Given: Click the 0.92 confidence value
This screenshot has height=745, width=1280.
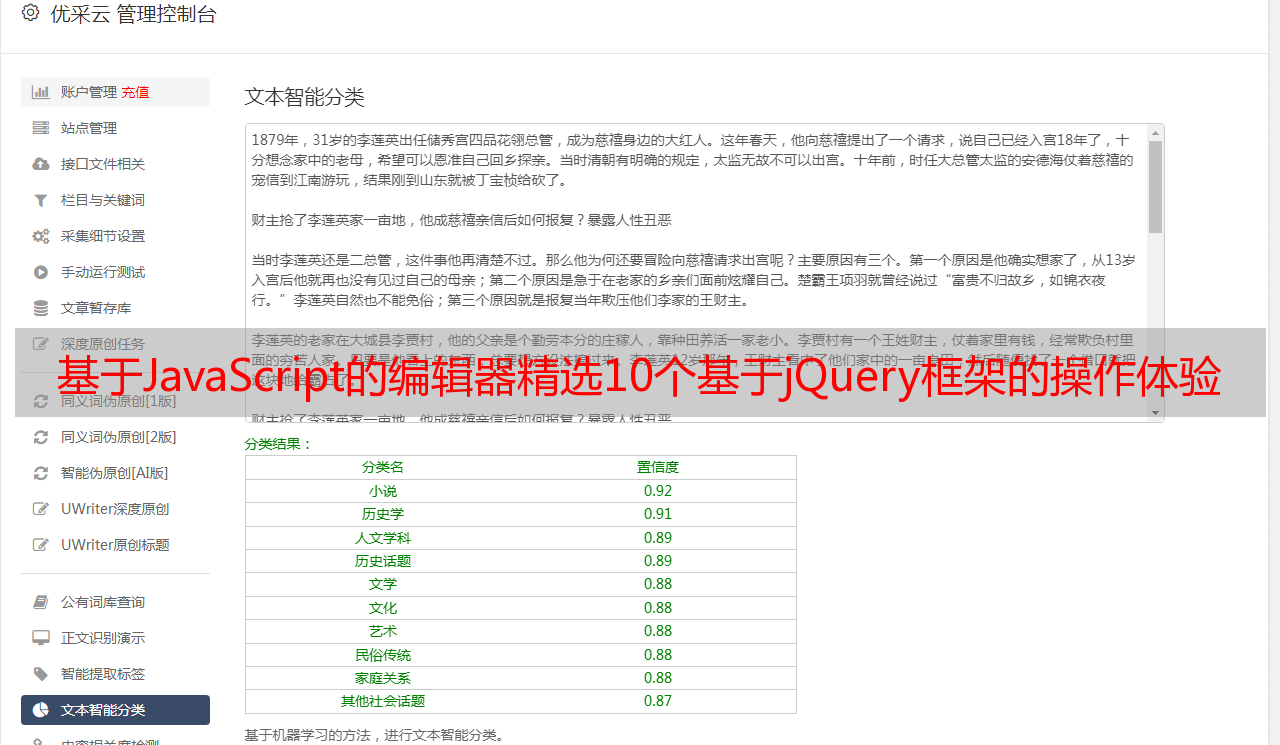Looking at the screenshot, I should [658, 491].
